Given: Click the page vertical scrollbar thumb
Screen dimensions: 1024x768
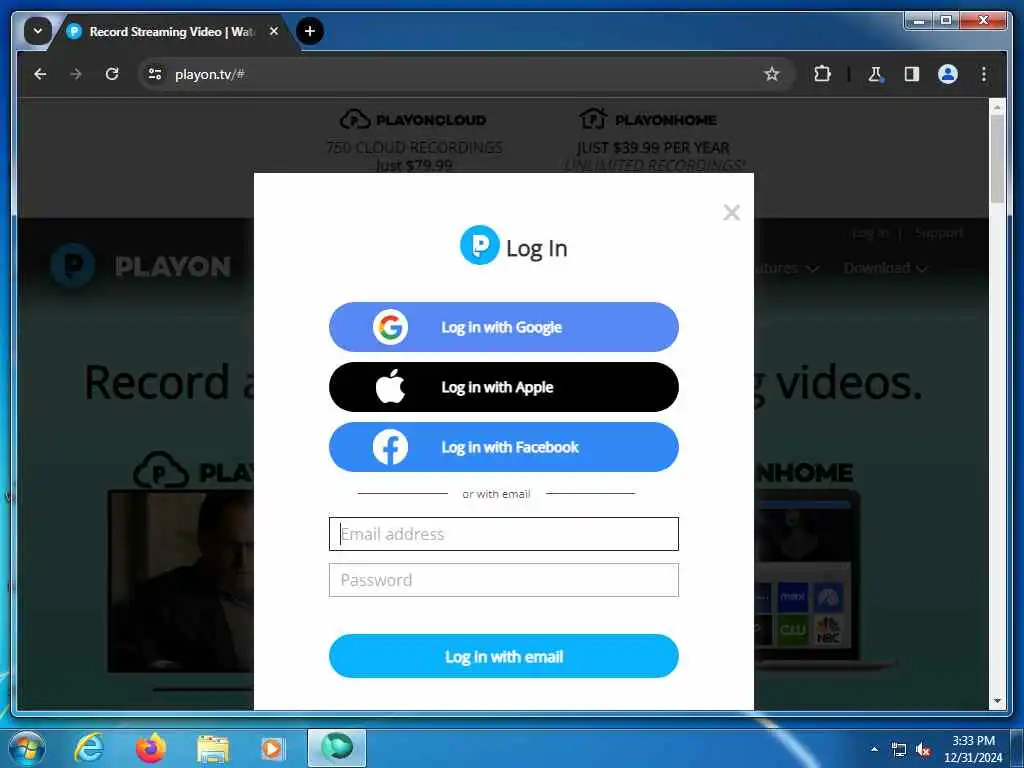Looking at the screenshot, I should [997, 160].
